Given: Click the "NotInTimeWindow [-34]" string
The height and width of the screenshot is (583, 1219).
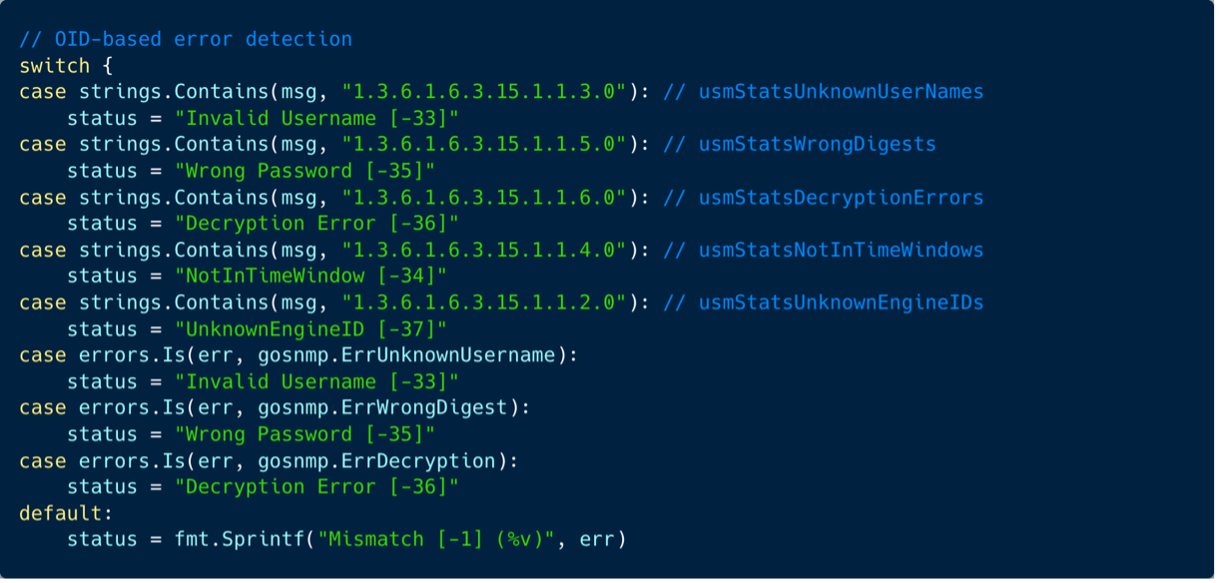Looking at the screenshot, I should (x=311, y=276).
